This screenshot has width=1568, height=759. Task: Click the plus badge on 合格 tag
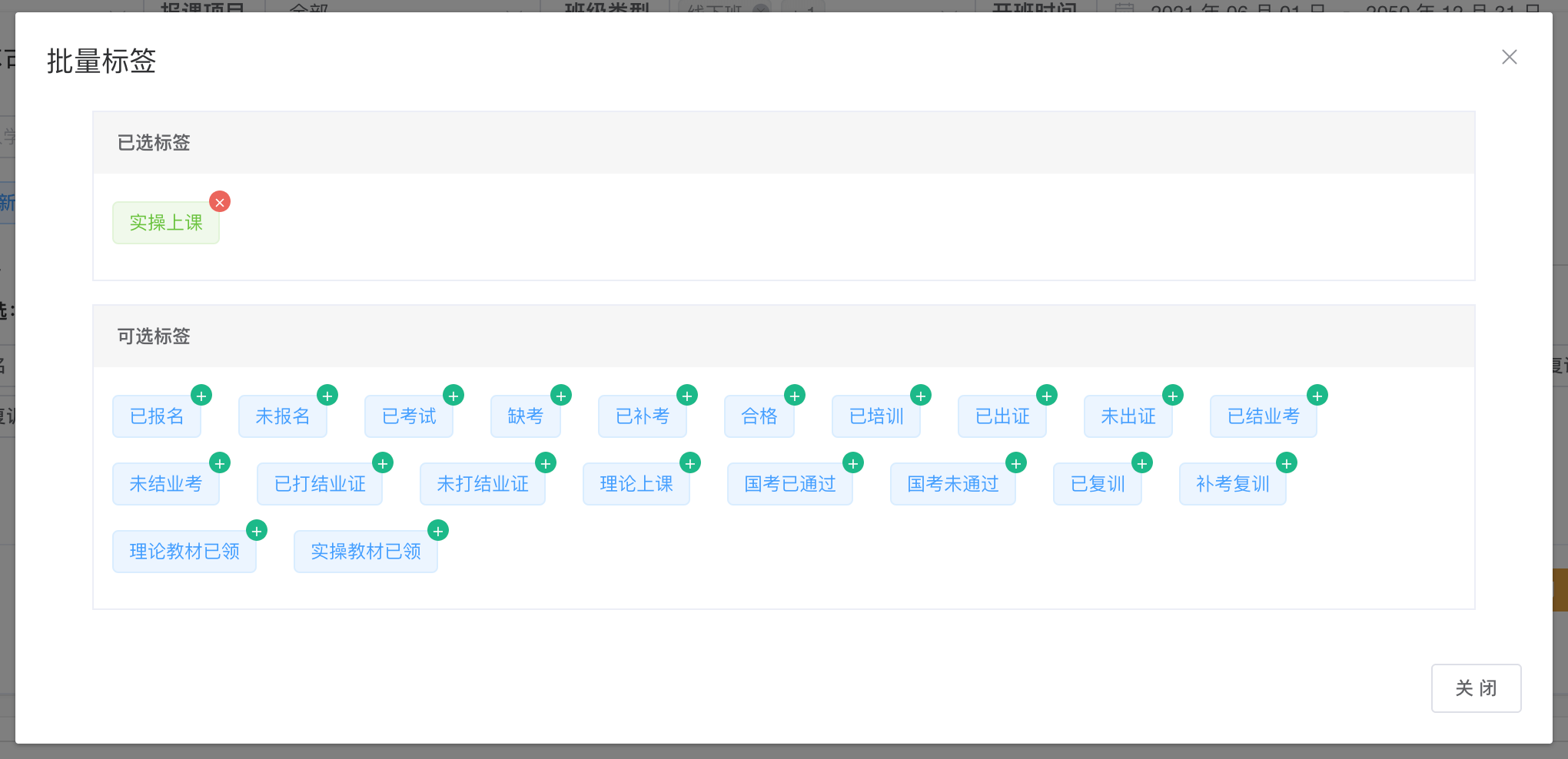click(795, 396)
